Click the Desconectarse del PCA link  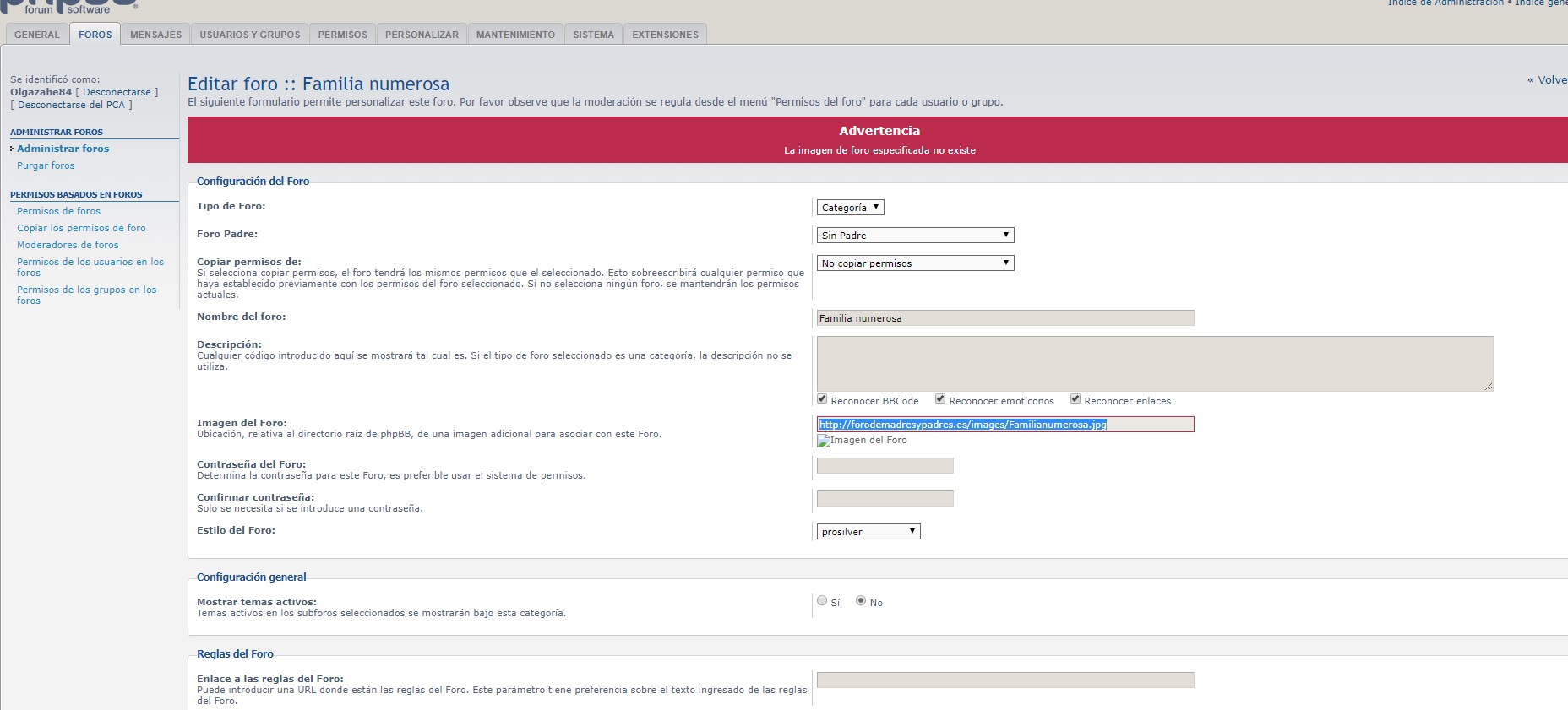coord(71,105)
